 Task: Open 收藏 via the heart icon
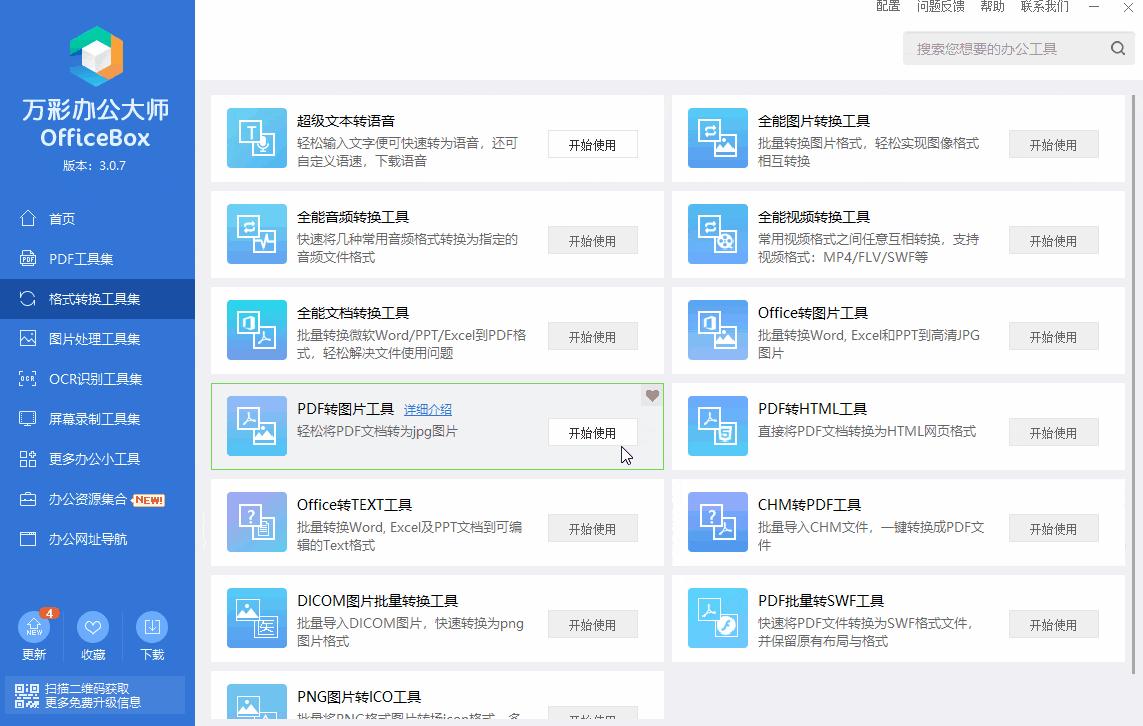(x=92, y=629)
